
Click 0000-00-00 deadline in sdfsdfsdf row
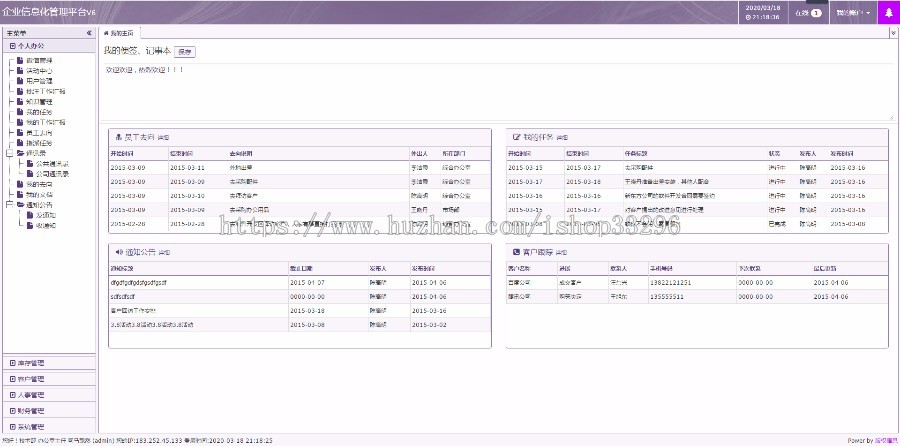308,297
